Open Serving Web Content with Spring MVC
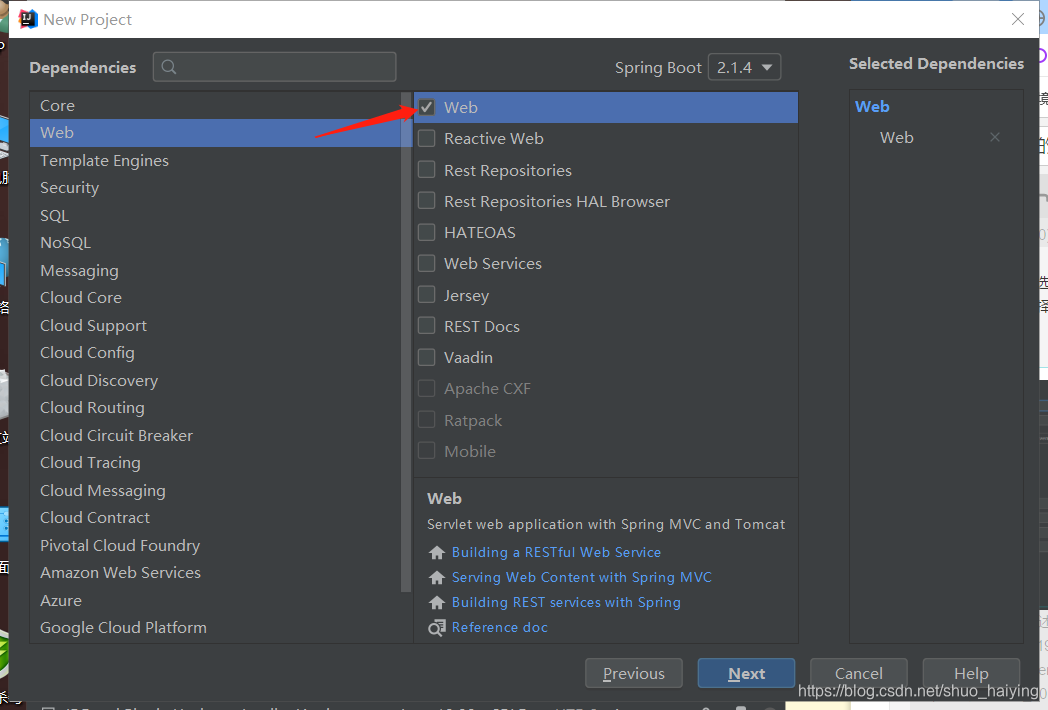Screen dimensions: 1048x710 click(x=581, y=577)
